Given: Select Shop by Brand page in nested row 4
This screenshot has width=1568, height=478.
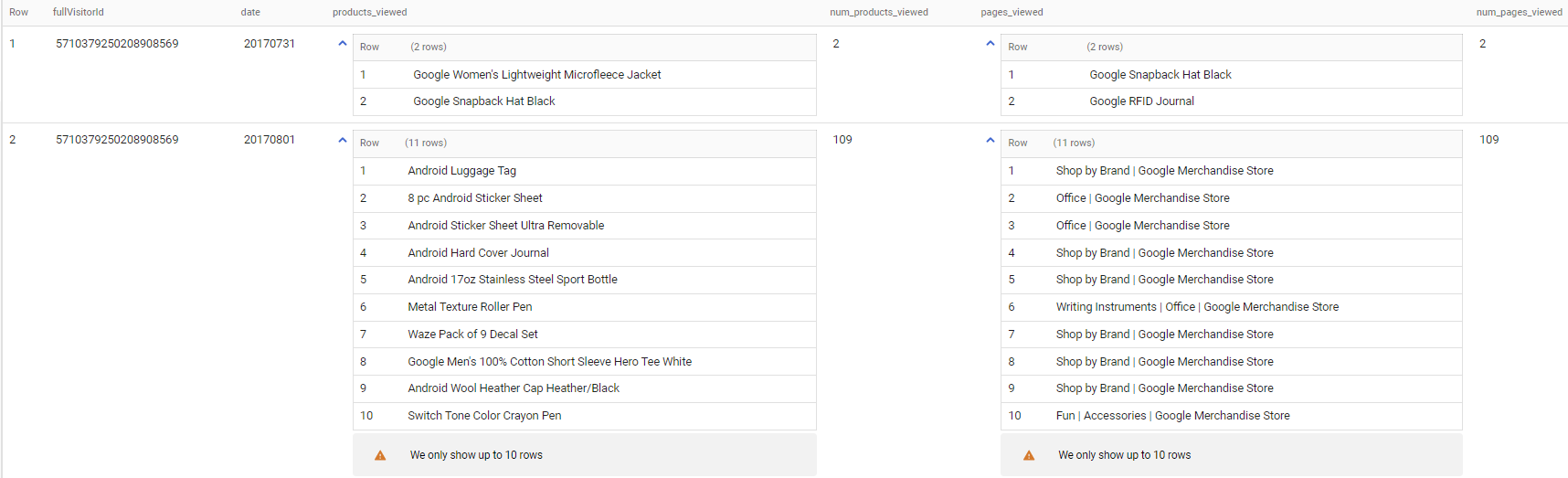Looking at the screenshot, I should 1165,253.
